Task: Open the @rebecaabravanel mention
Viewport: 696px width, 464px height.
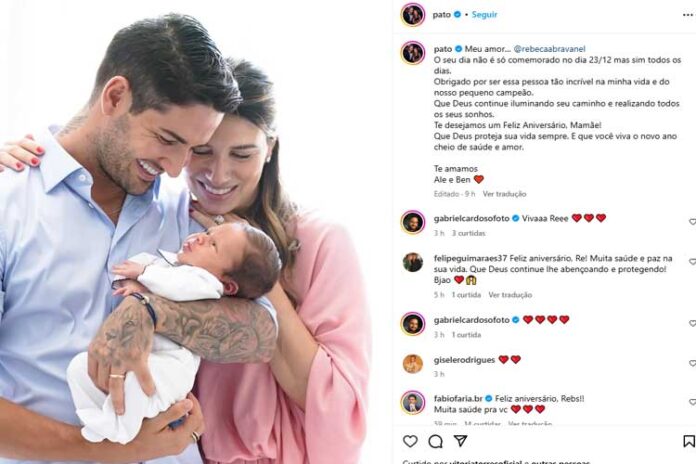Action: pyautogui.click(x=550, y=49)
